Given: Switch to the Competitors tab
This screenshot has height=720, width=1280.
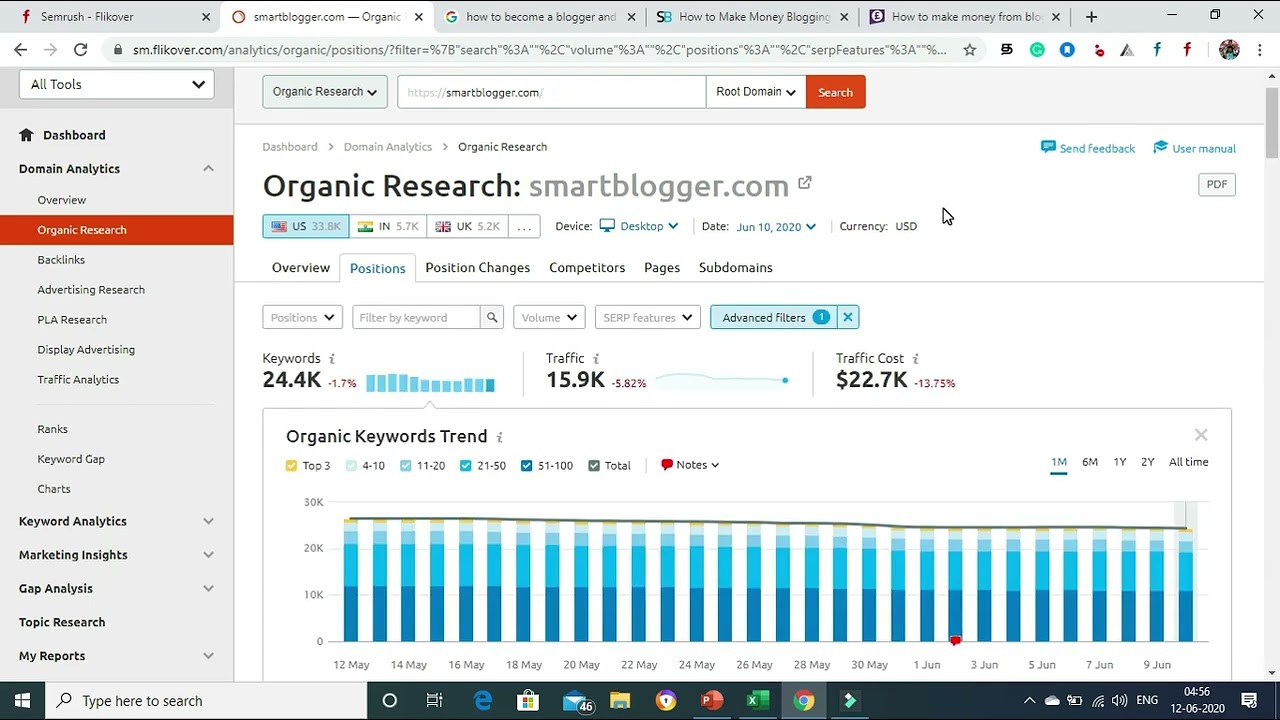Looking at the screenshot, I should [587, 267].
